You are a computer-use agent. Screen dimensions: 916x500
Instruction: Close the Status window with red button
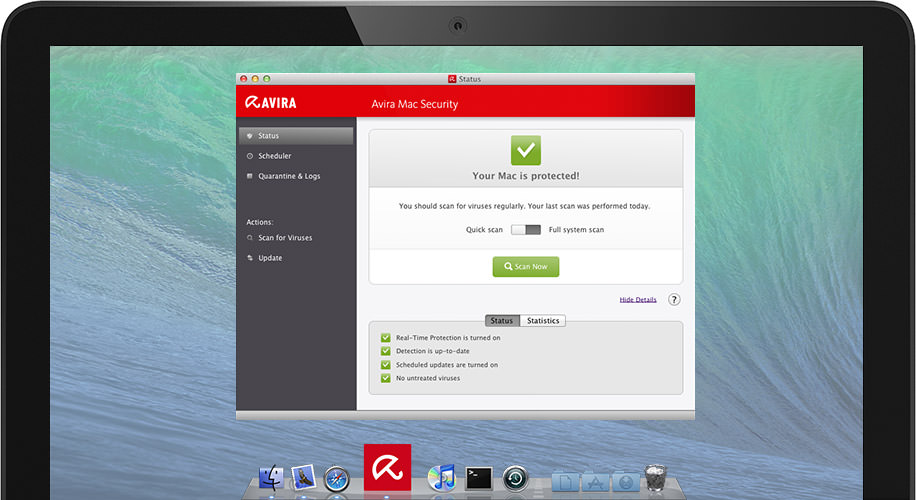click(x=244, y=79)
